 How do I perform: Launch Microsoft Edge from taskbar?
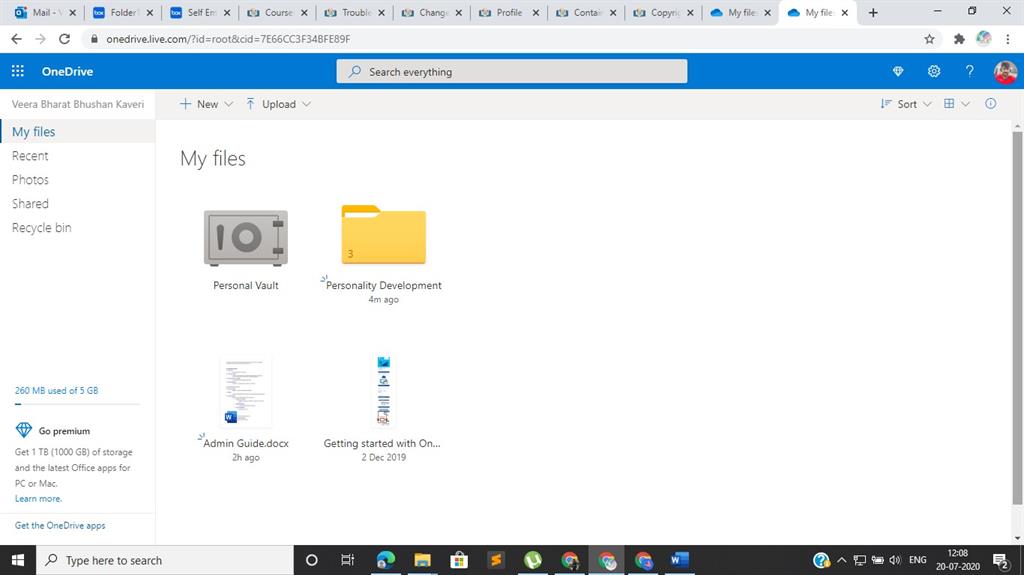click(385, 560)
